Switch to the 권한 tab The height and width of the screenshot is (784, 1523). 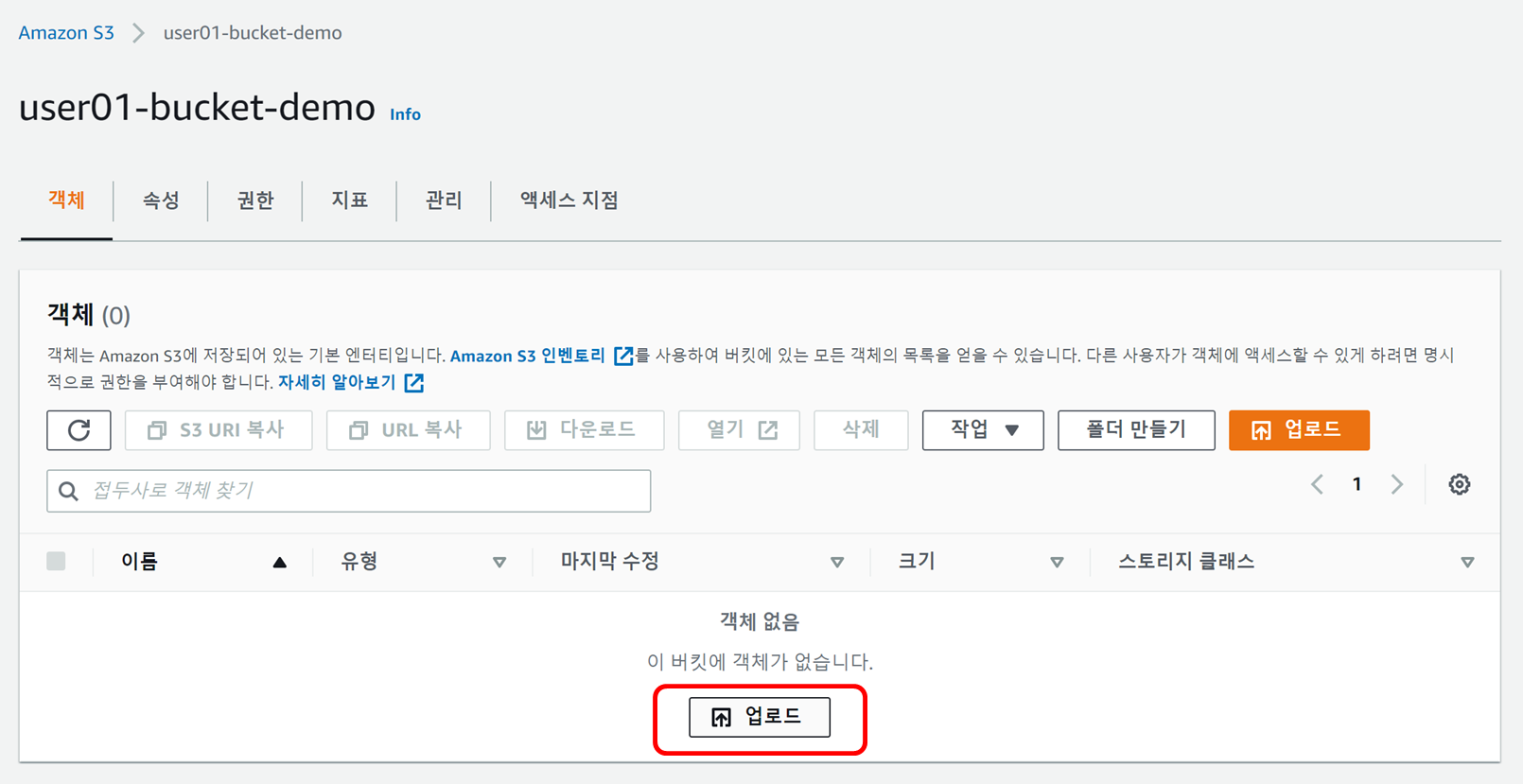pos(255,200)
